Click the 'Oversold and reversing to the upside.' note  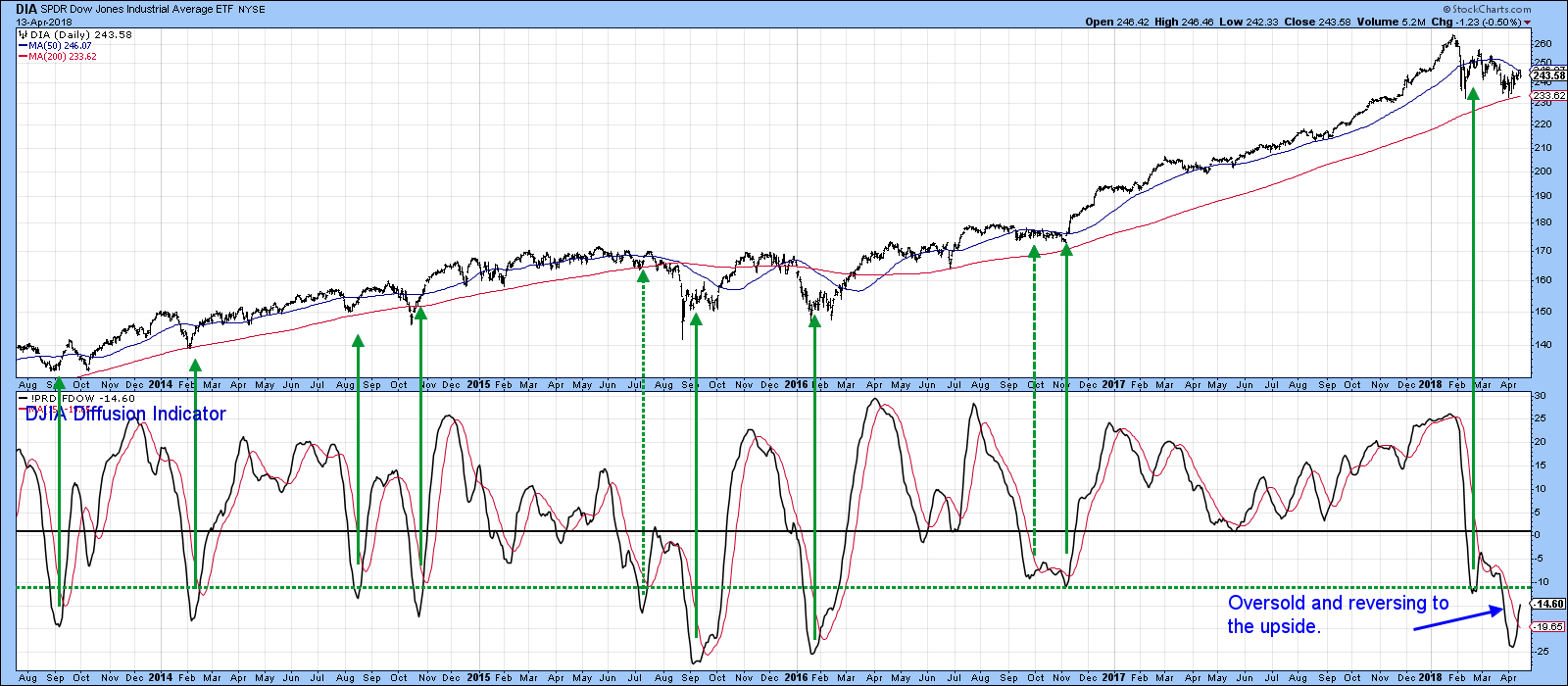point(1338,614)
